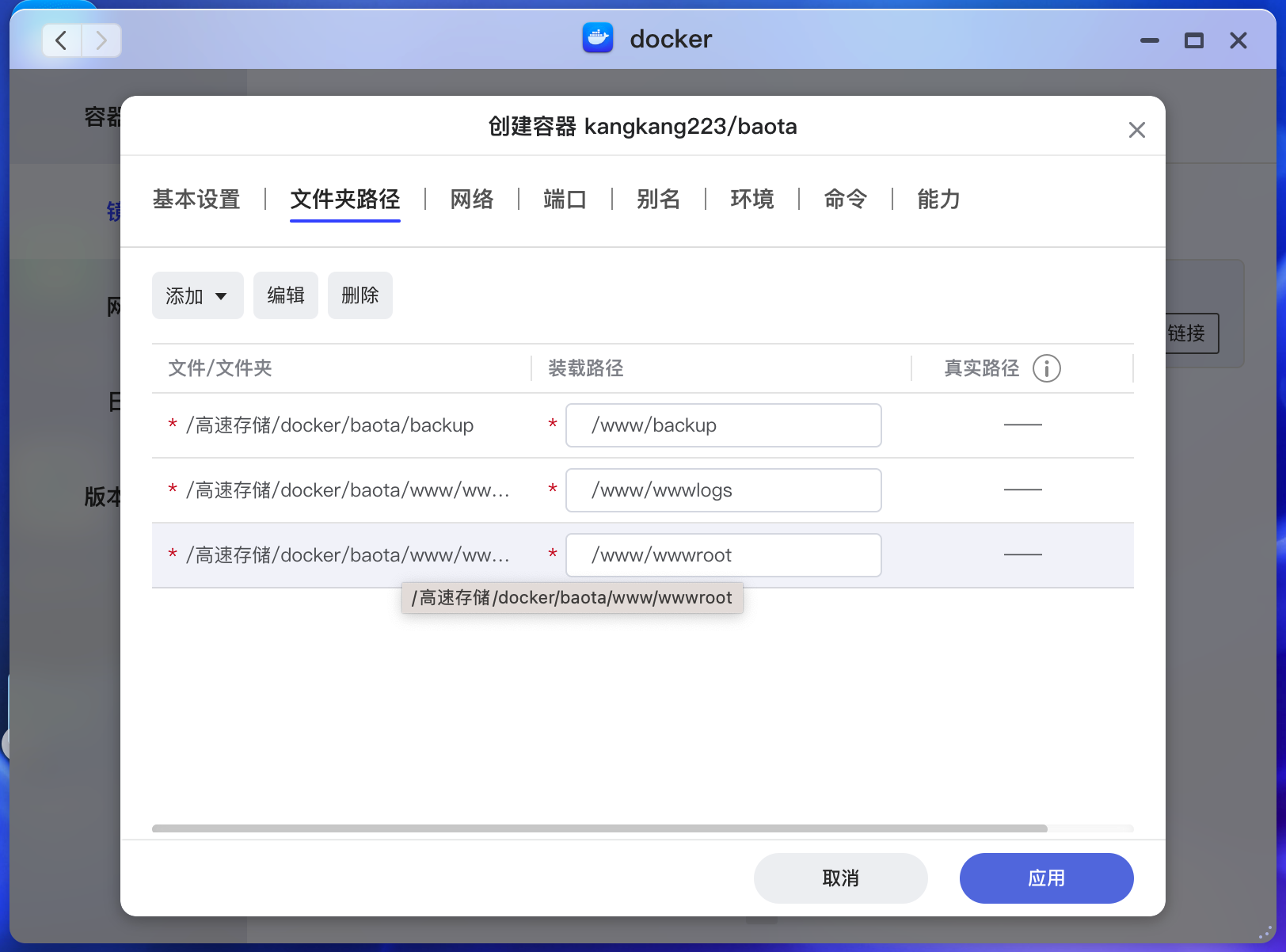Image resolution: width=1286 pixels, height=952 pixels.
Task: Click the real path info icon
Action: [1046, 368]
